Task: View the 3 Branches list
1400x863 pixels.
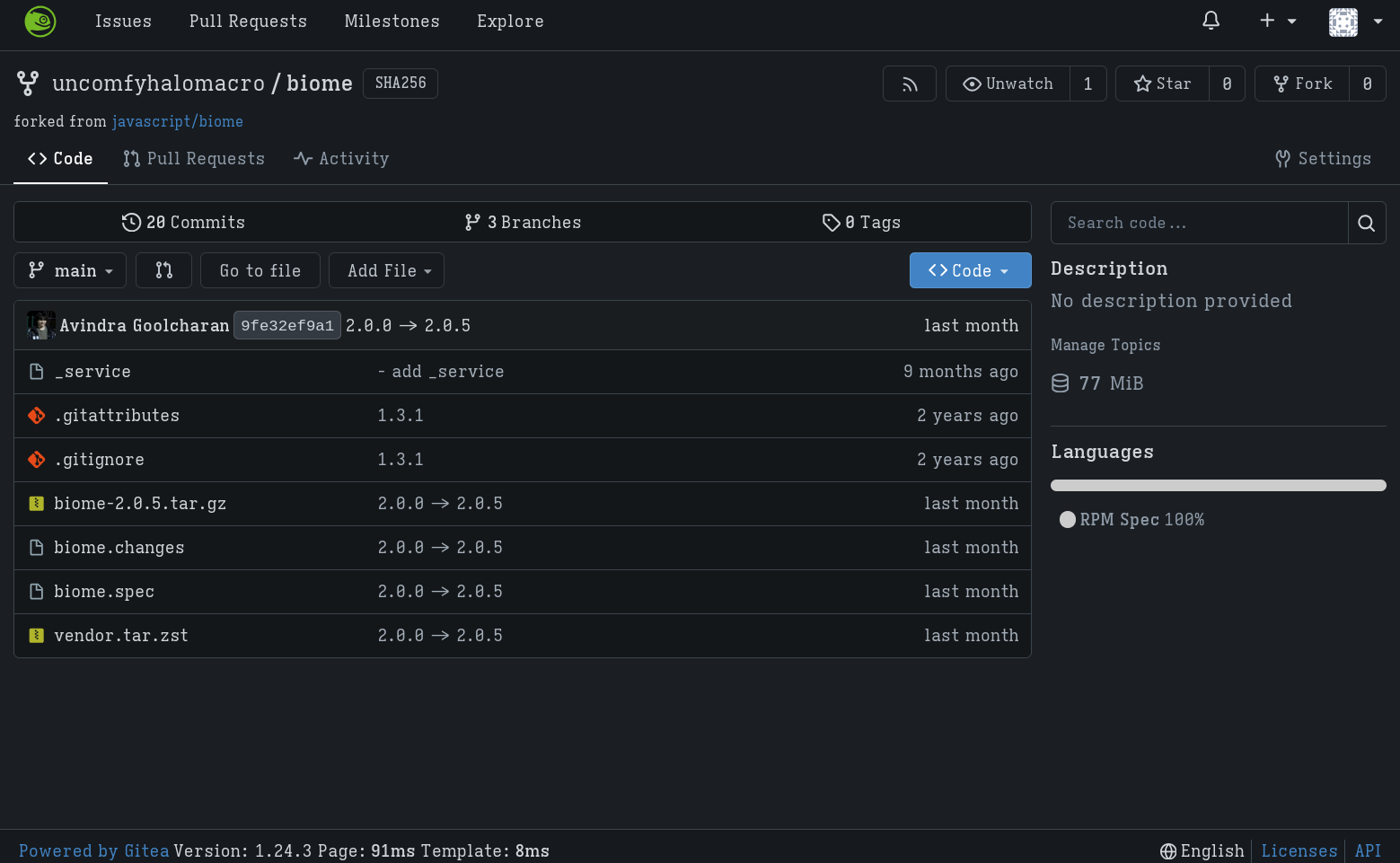Action: pos(523,223)
